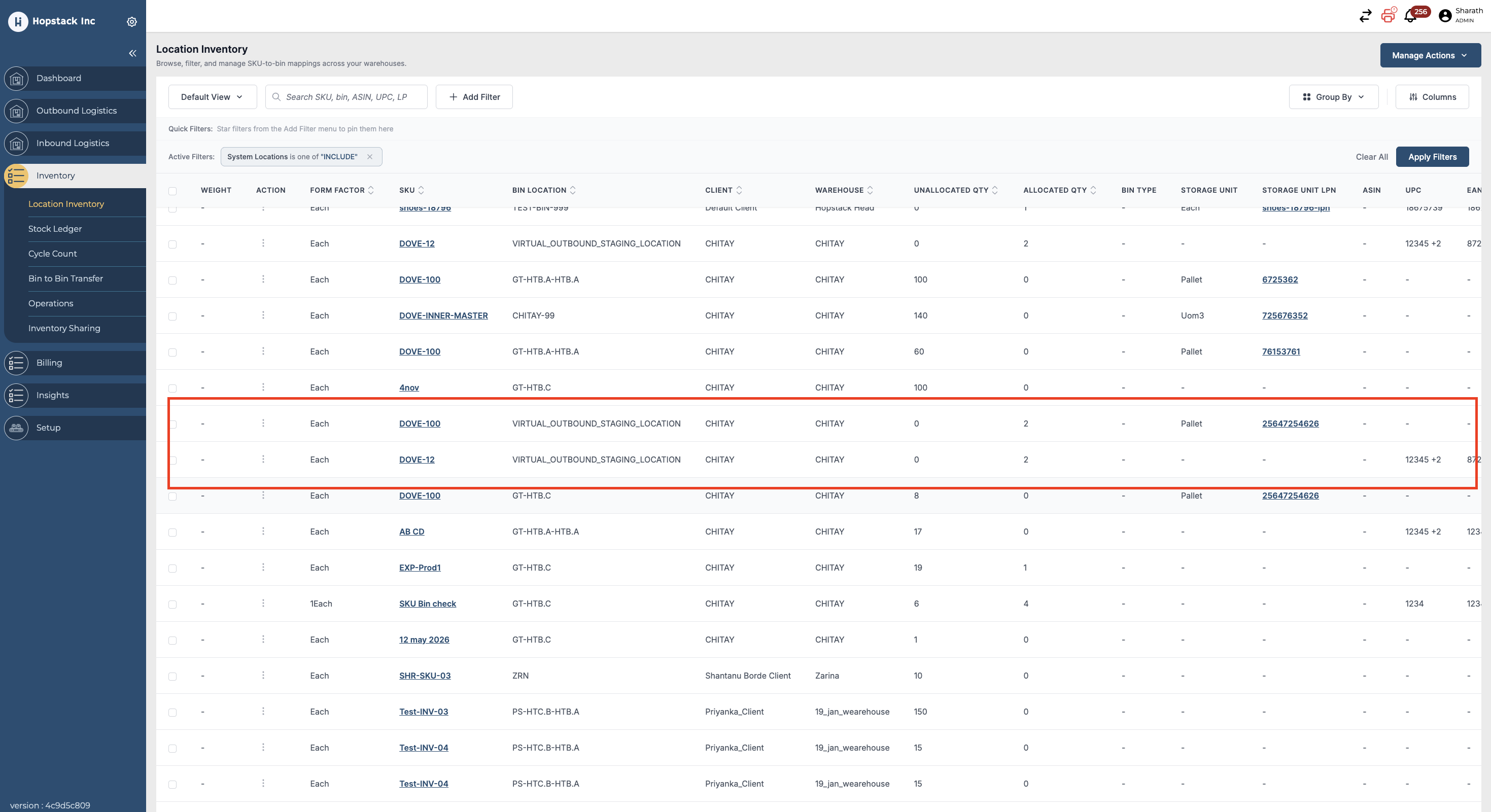Open the Manage Actions dropdown
Image resolution: width=1491 pixels, height=812 pixels.
click(1430, 56)
